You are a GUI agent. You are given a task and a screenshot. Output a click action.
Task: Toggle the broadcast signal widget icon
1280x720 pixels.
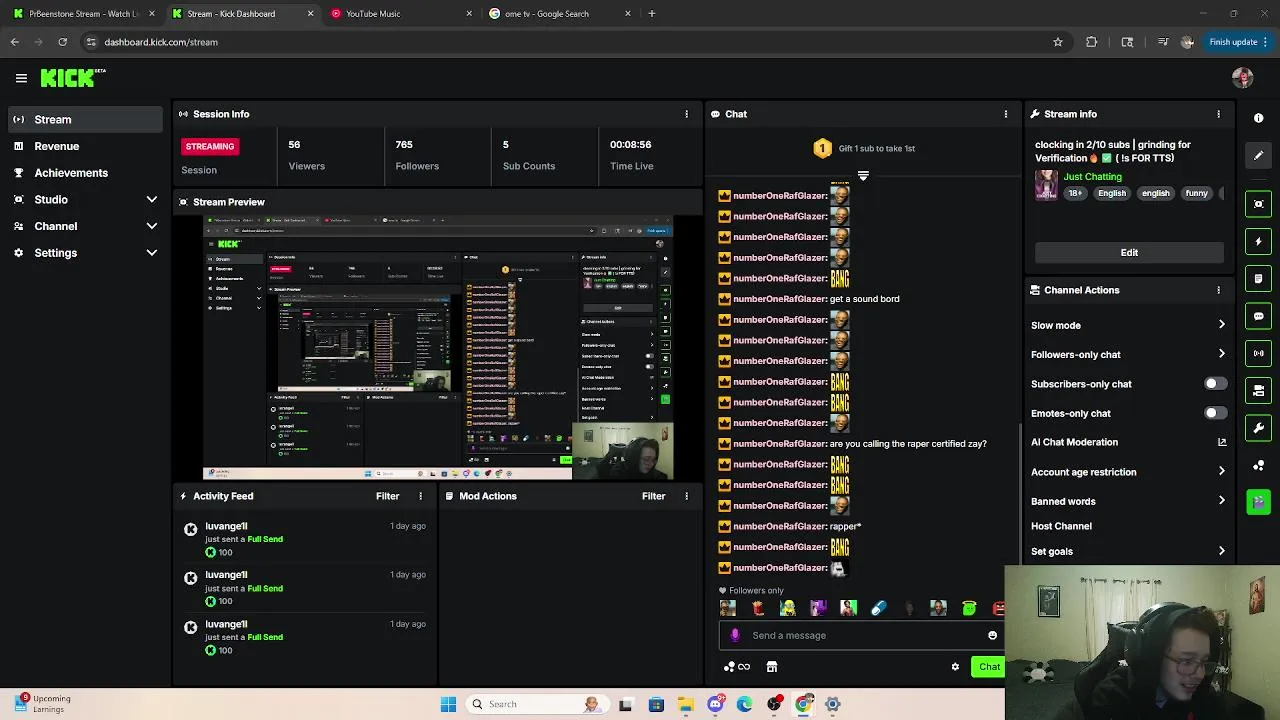pyautogui.click(x=1258, y=353)
